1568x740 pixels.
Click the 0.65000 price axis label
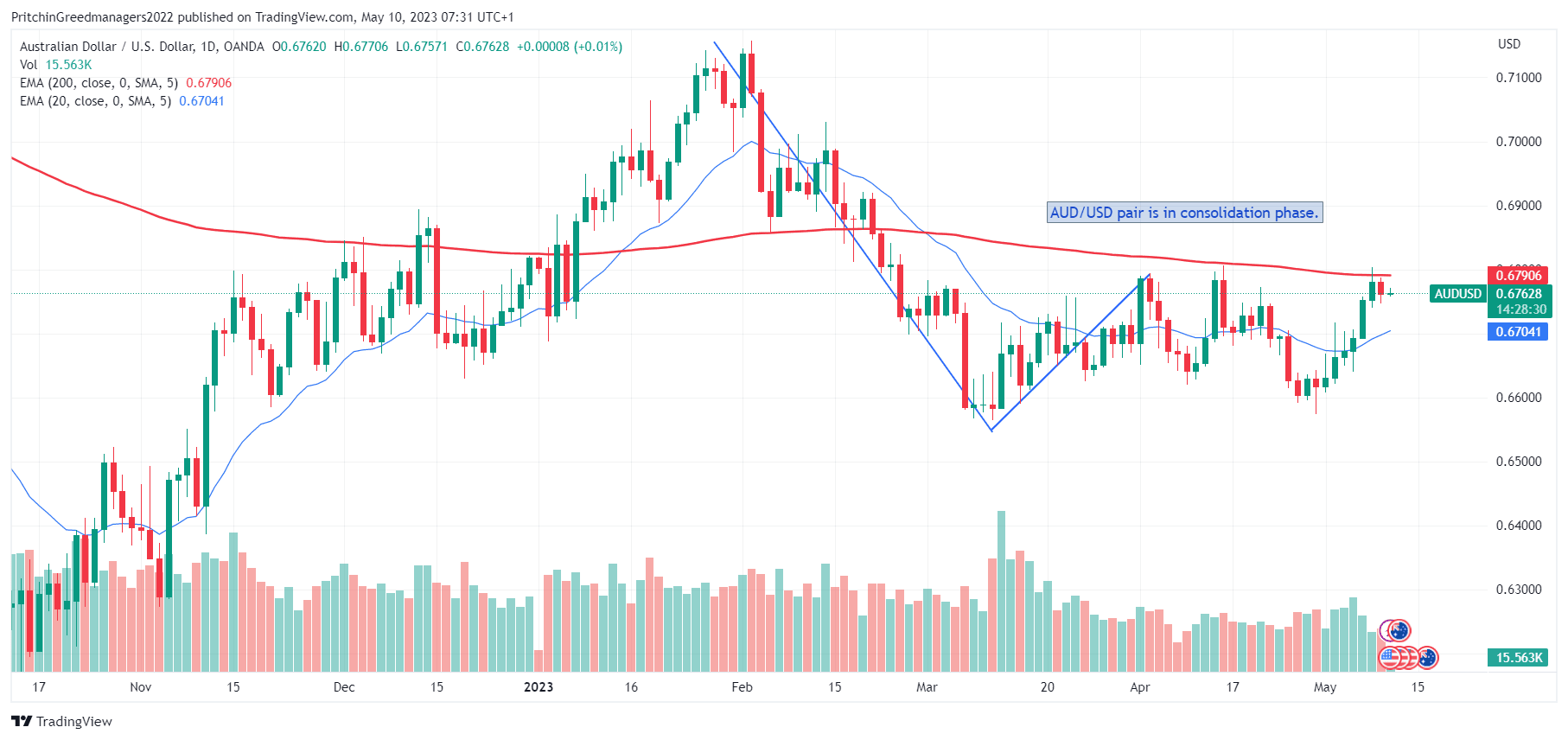(x=1519, y=462)
